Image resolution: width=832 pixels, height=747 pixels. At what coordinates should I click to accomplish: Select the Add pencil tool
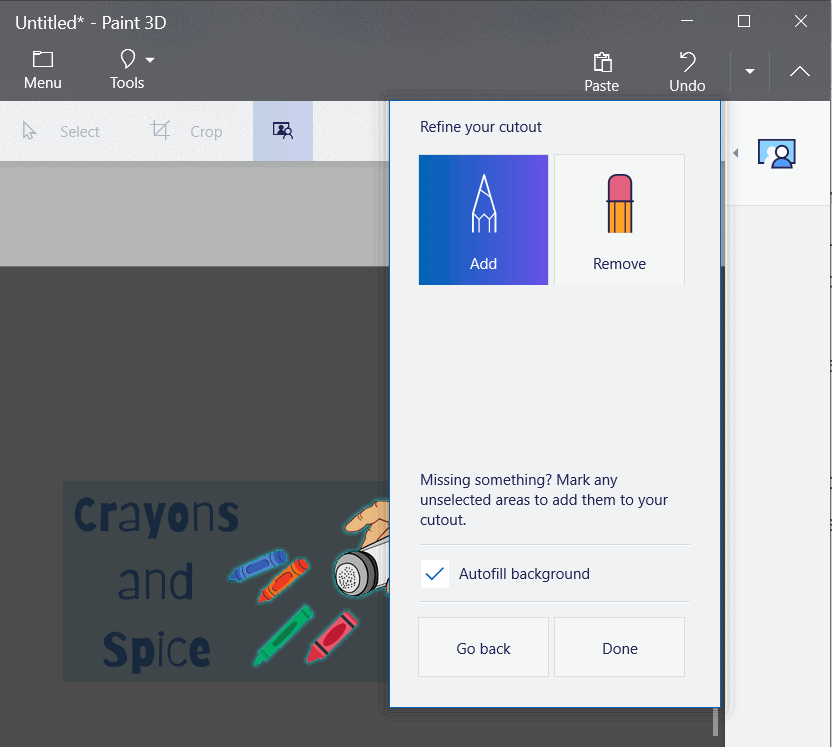pyautogui.click(x=483, y=220)
